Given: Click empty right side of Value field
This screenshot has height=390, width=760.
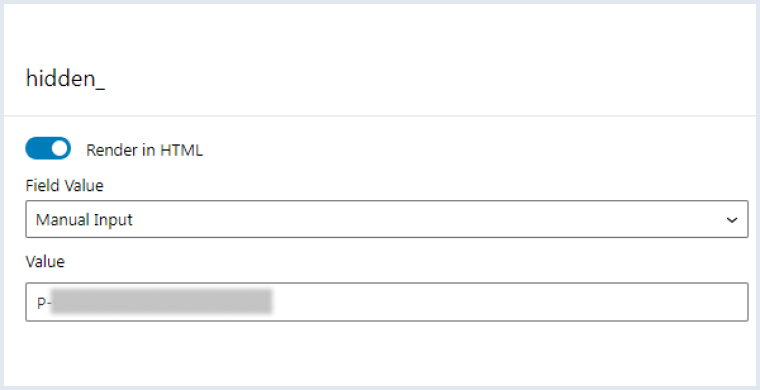Looking at the screenshot, I should point(509,302).
